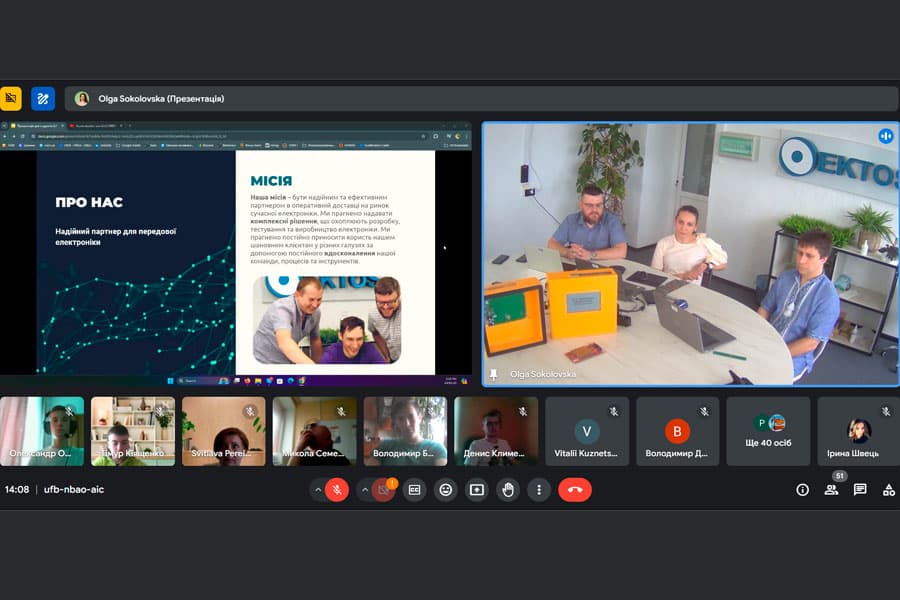The image size is (900, 600).
Task: Click the shared presentation screen area
Action: pos(236,253)
